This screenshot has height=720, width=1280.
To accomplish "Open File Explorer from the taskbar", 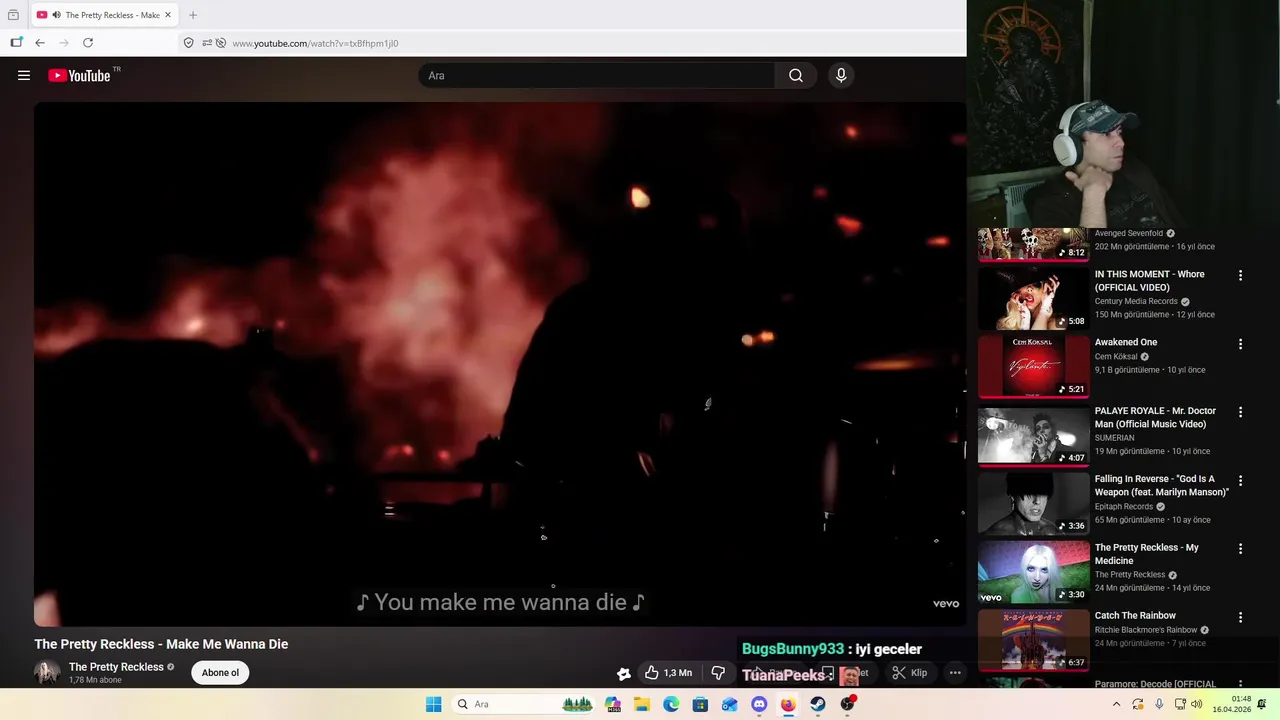I will pyautogui.click(x=642, y=704).
